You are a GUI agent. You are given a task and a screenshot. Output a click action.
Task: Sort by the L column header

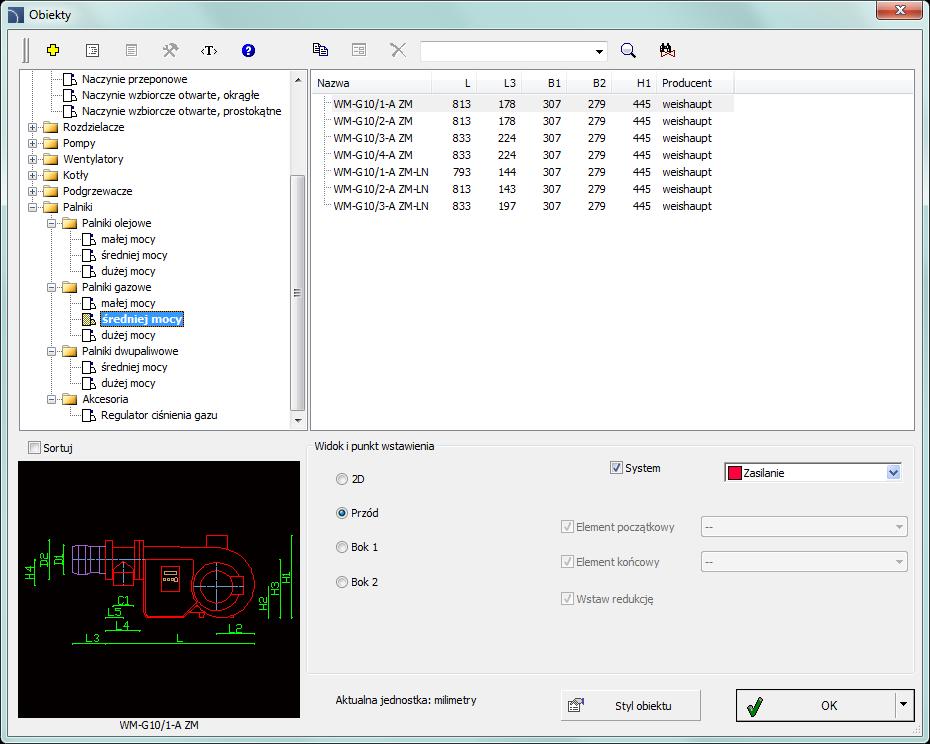(x=454, y=83)
